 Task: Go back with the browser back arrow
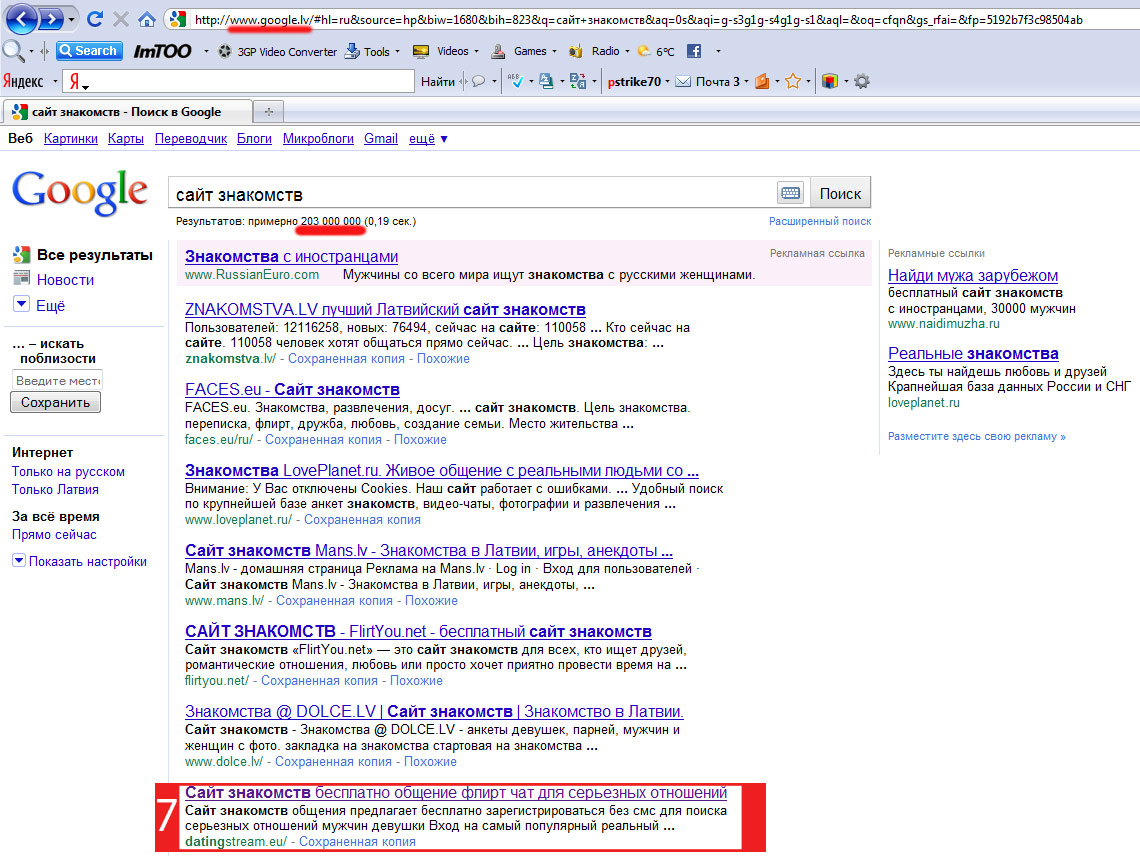[x=21, y=18]
